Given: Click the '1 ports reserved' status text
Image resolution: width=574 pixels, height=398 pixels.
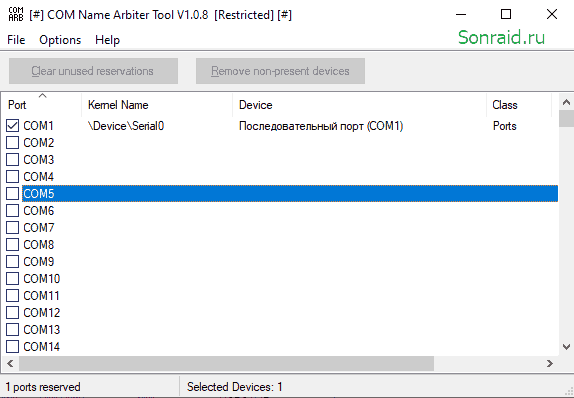Looking at the screenshot, I should click(x=42, y=387).
